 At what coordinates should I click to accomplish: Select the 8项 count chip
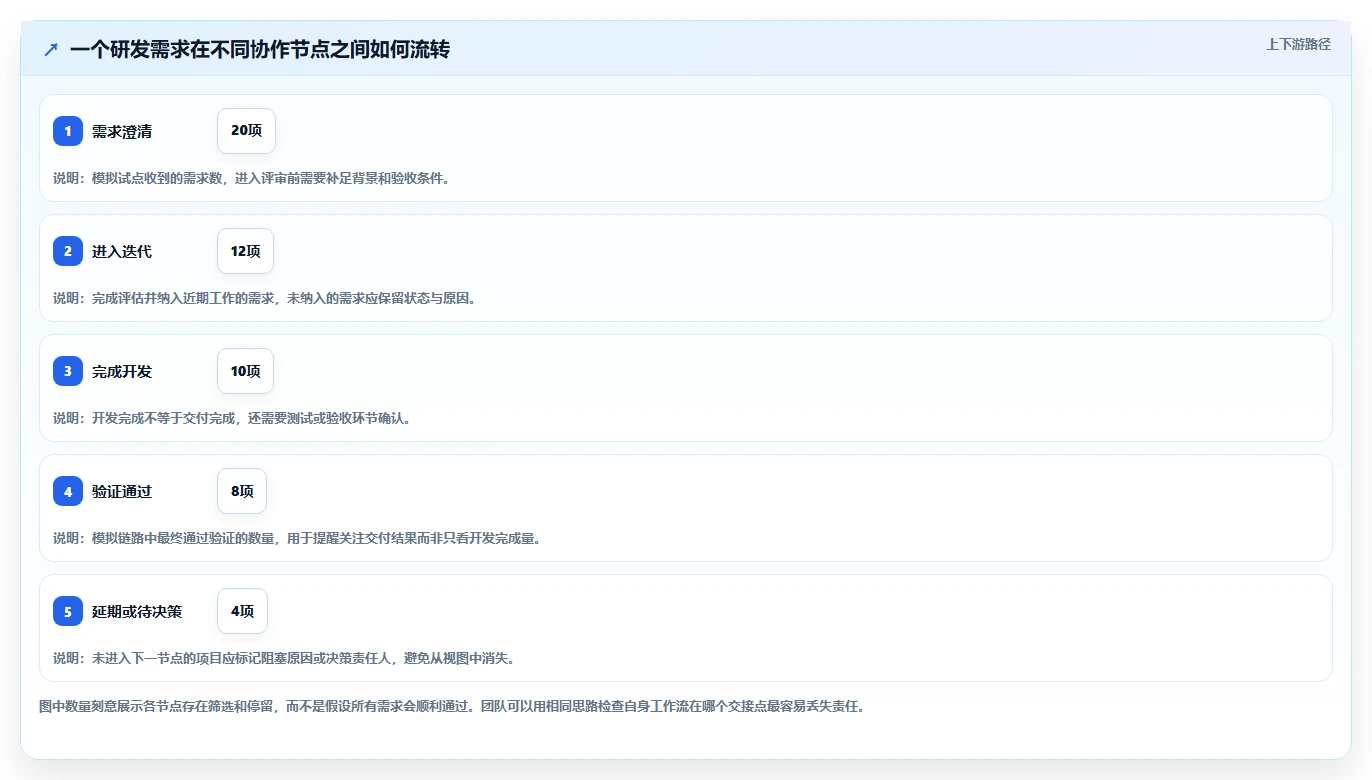click(242, 491)
